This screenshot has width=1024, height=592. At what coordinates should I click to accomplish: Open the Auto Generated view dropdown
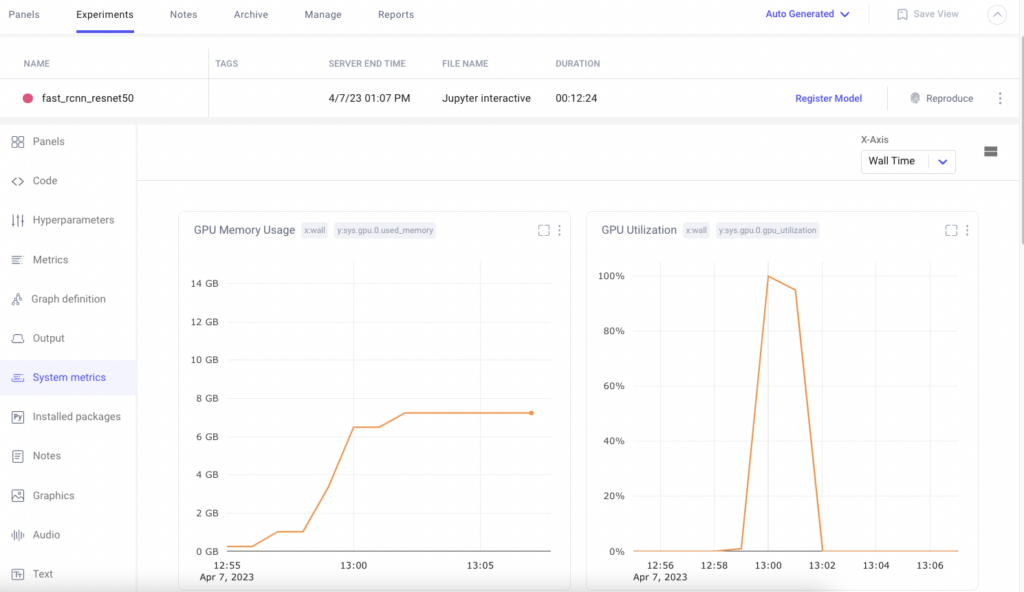tap(807, 14)
